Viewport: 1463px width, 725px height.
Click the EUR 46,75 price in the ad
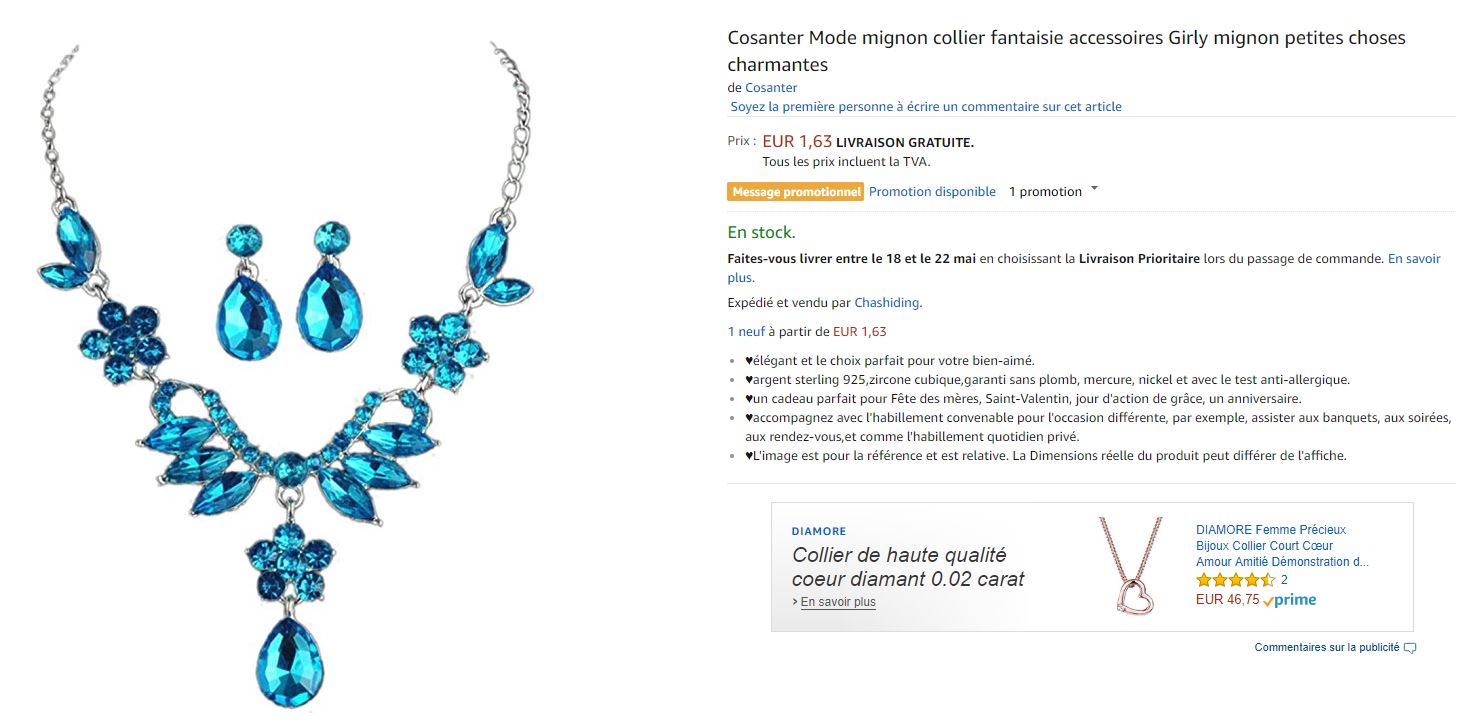(x=1227, y=600)
